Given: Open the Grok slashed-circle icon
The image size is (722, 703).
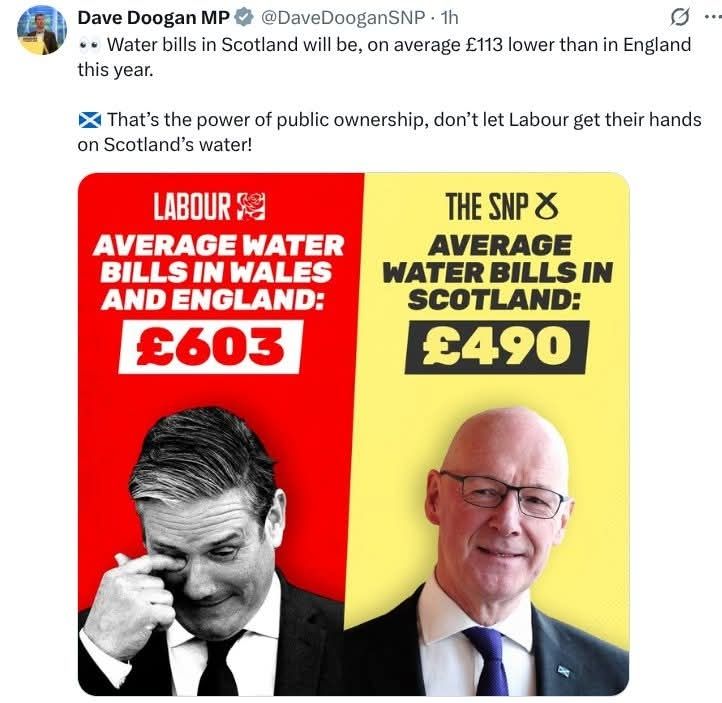Looking at the screenshot, I should pos(680,18).
